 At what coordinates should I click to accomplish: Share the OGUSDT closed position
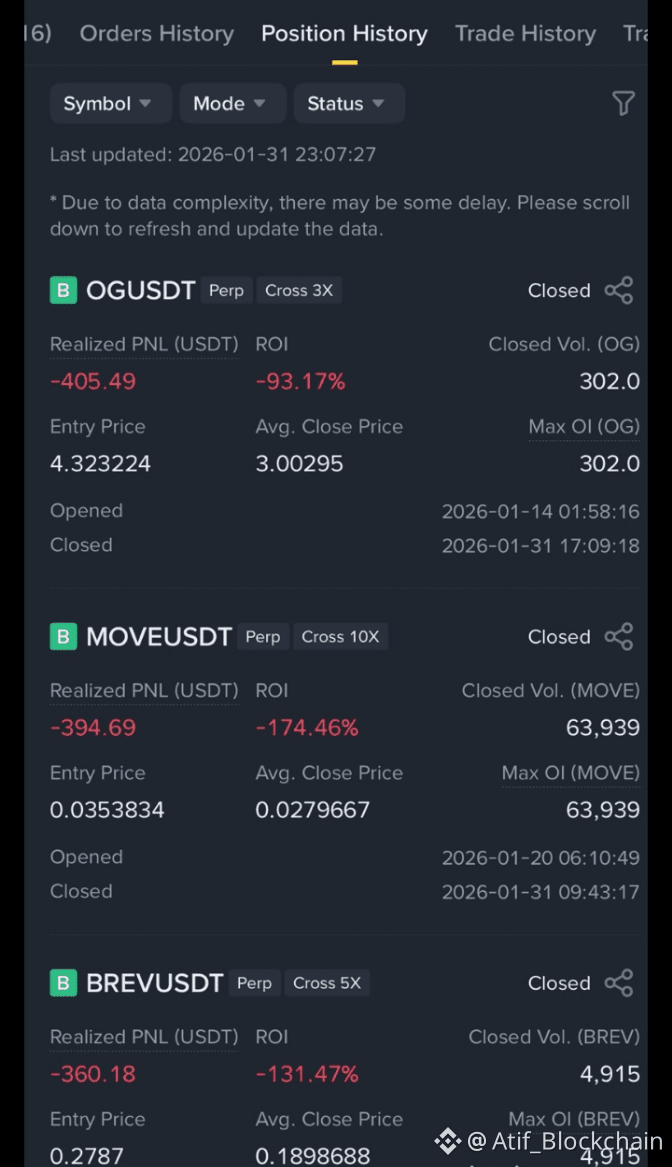[x=619, y=290]
